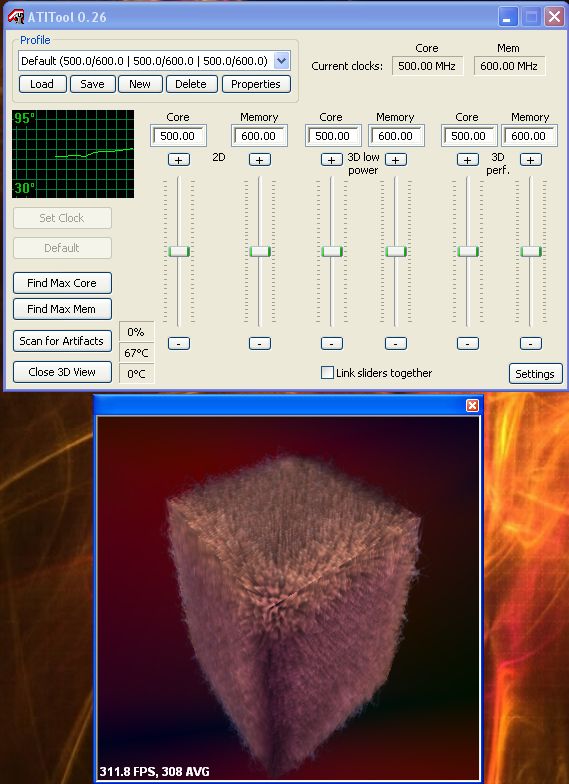Enable Link sliders together checkbox
This screenshot has width=569, height=784.
327,372
